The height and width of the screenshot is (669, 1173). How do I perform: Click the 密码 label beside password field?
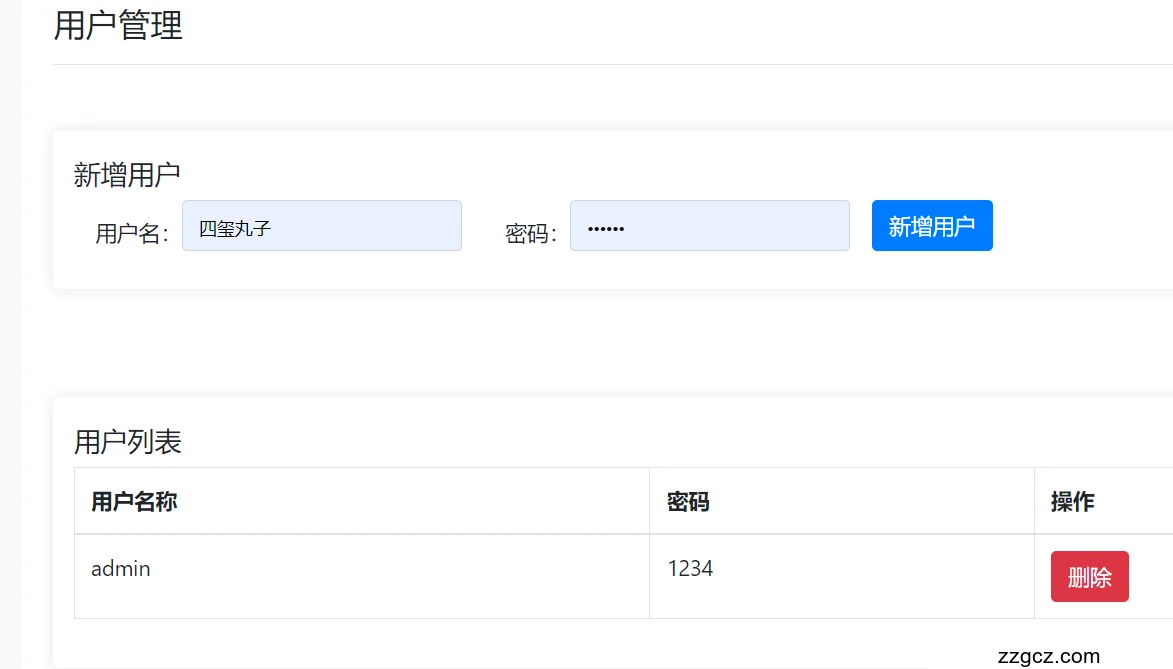pyautogui.click(x=530, y=234)
